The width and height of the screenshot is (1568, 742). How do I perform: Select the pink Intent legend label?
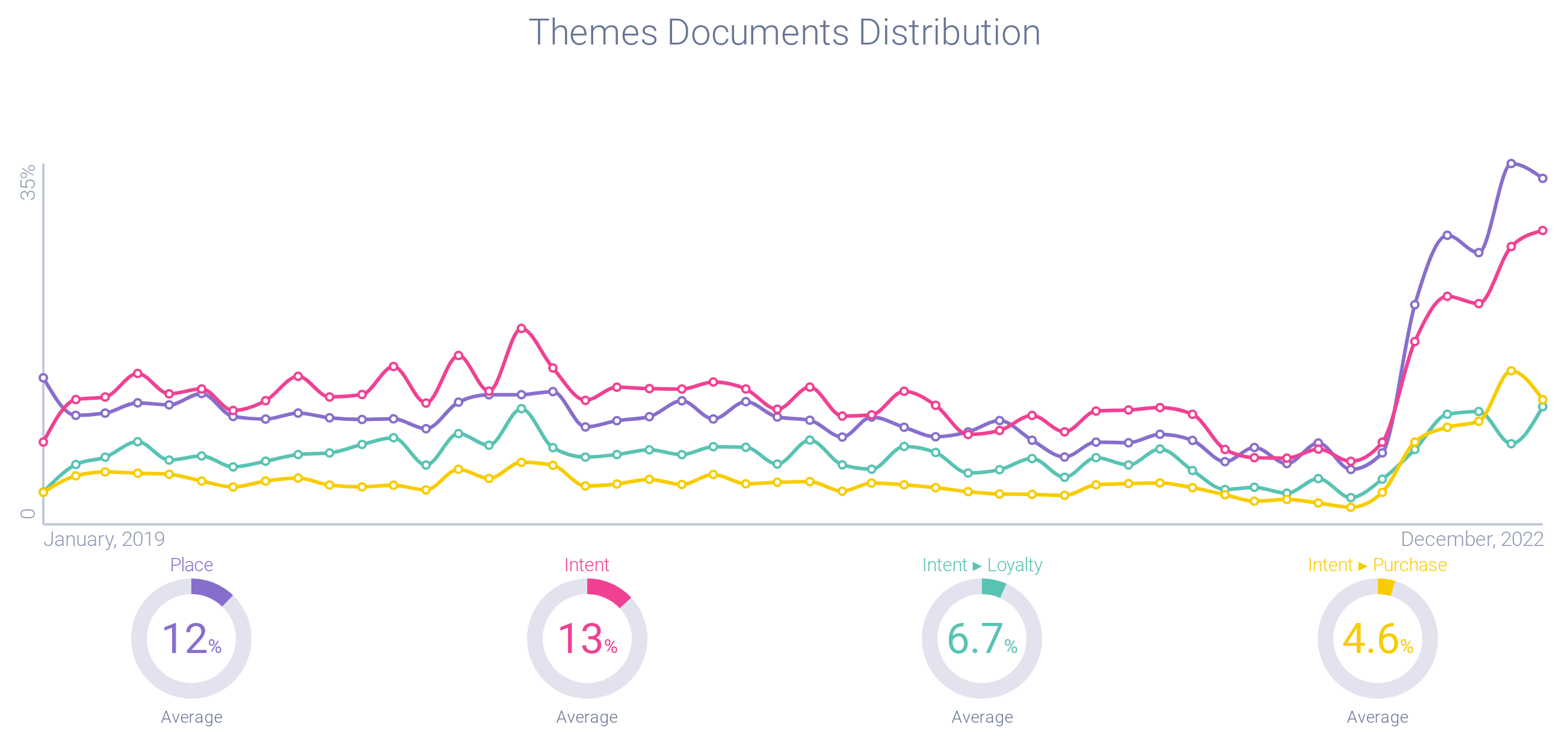click(586, 565)
